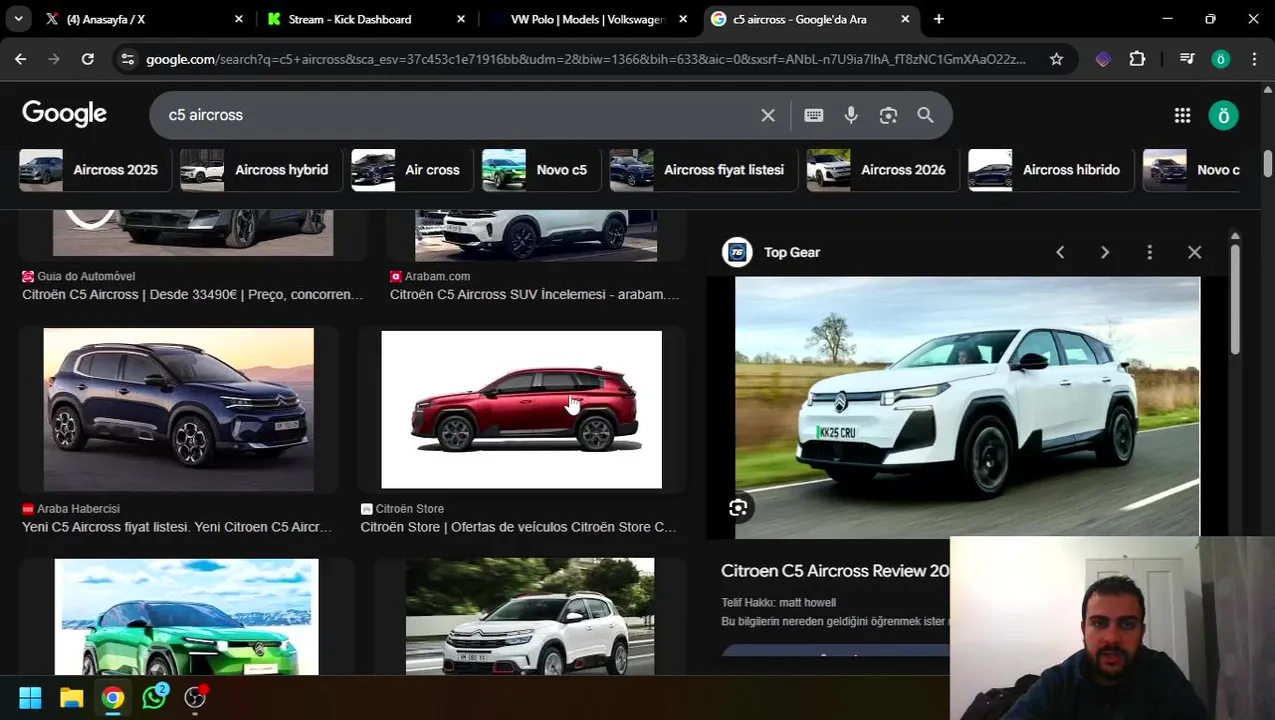The width and height of the screenshot is (1275, 720).
Task: Open the Chrome extensions puzzle menu
Action: [x=1137, y=59]
